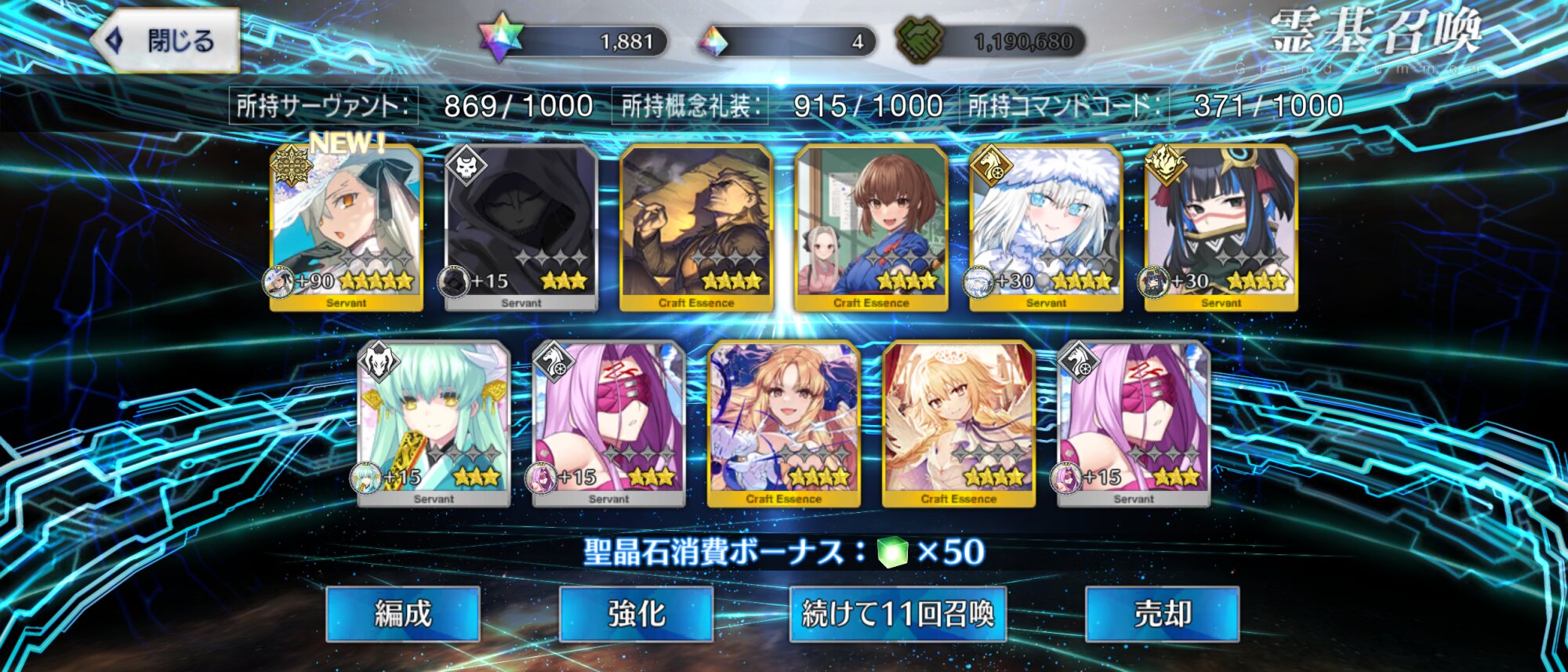The width and height of the screenshot is (1568, 672).
Task: Click the 所持サーヴァント count label
Action: click(323, 106)
